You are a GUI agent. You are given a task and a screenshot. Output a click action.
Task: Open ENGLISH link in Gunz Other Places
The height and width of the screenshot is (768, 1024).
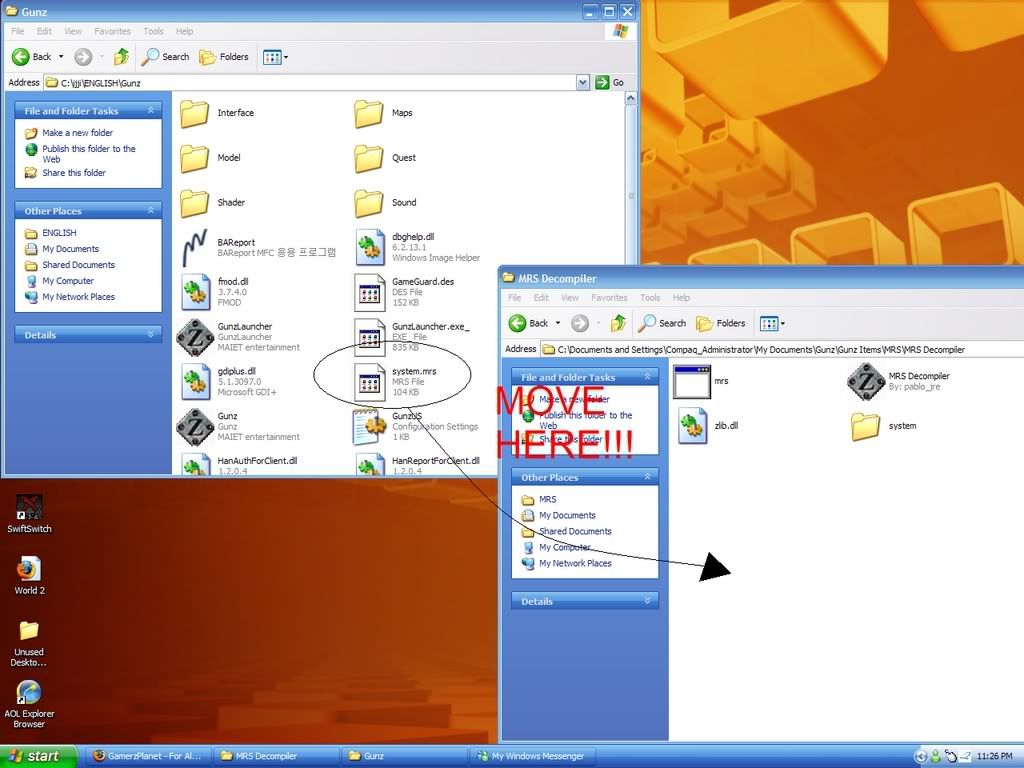[x=59, y=232]
